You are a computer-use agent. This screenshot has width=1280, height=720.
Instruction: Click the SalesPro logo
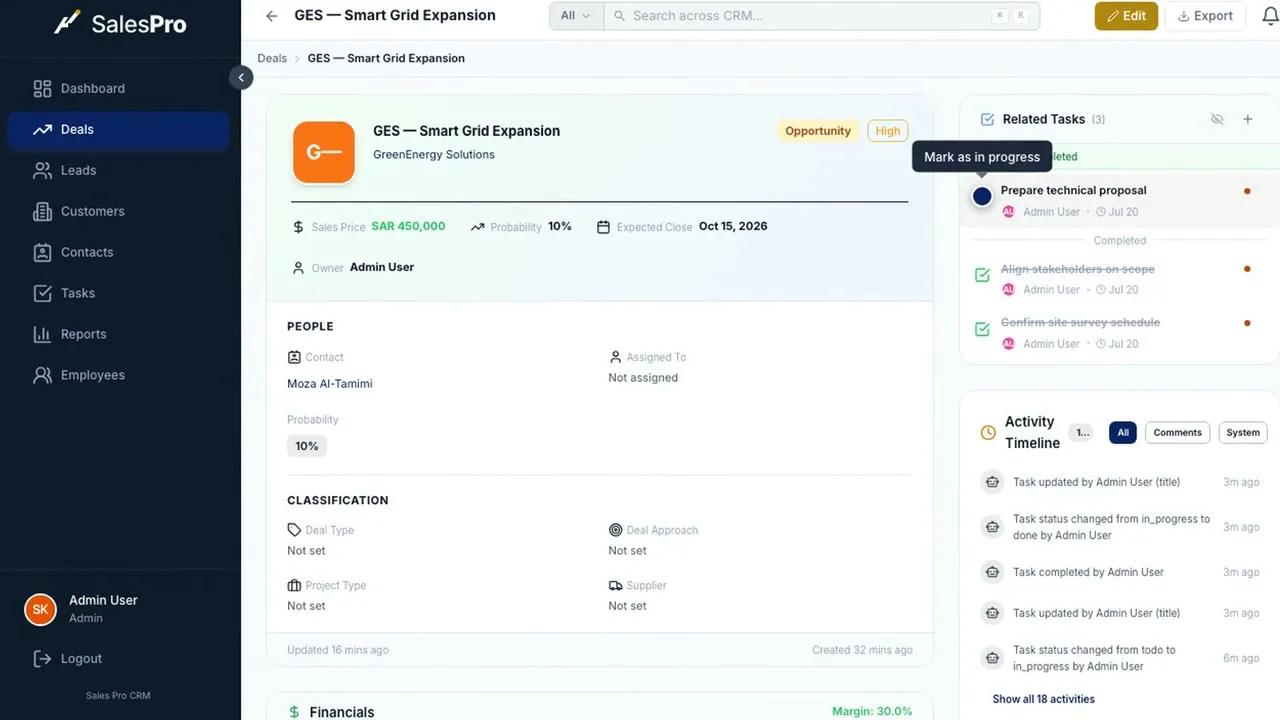[121, 23]
